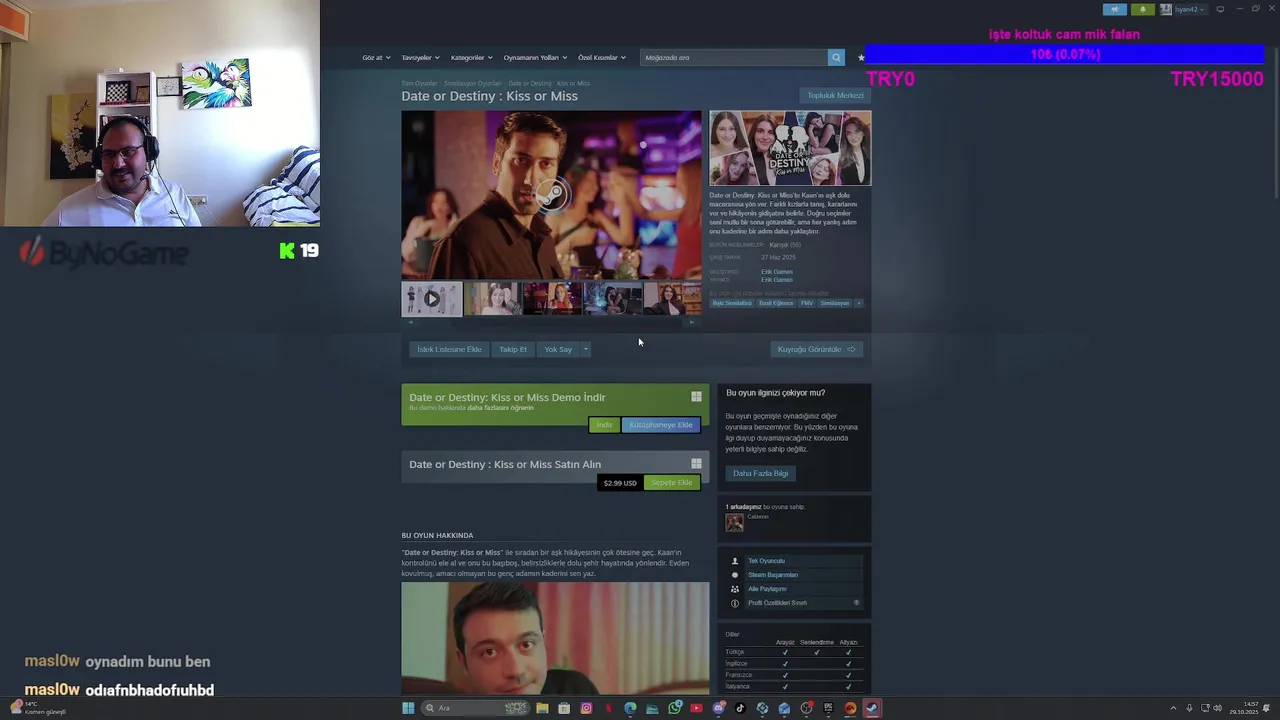Image resolution: width=1280 pixels, height=720 pixels.
Task: Open TikTok from the taskbar
Action: 740,708
